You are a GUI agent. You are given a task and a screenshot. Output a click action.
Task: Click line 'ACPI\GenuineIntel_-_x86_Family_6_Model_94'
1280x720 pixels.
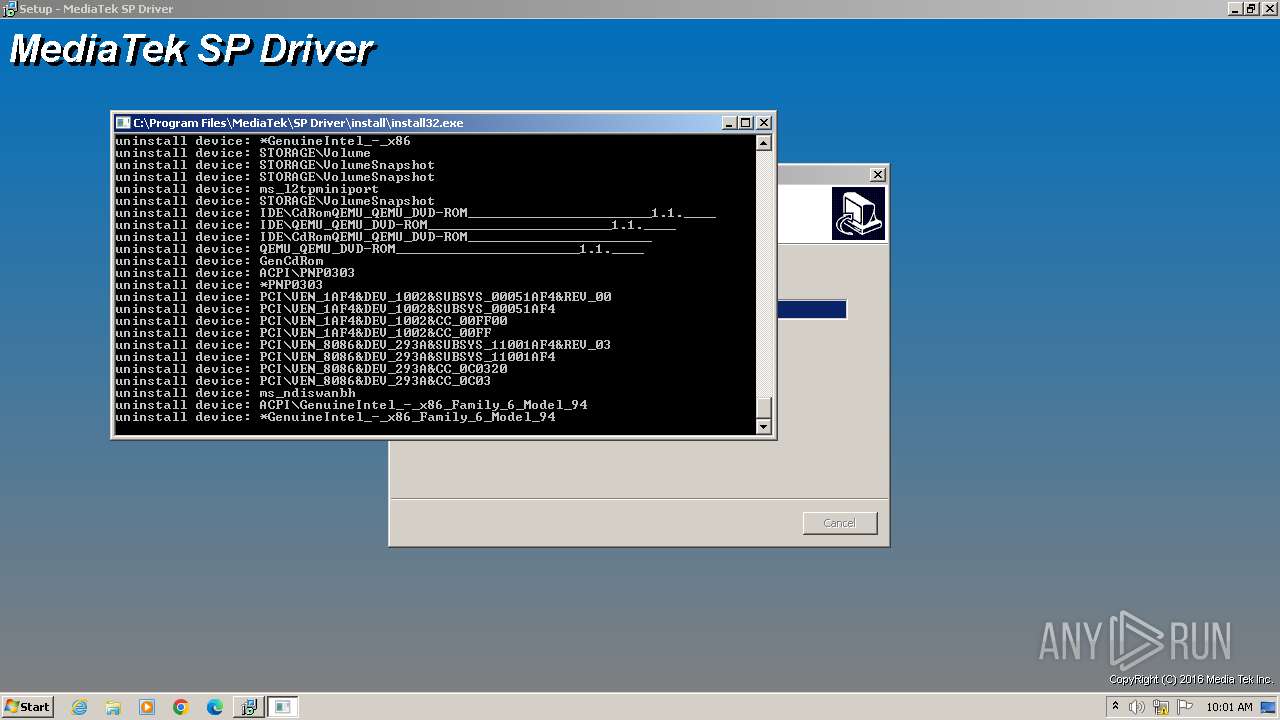pyautogui.click(x=351, y=405)
